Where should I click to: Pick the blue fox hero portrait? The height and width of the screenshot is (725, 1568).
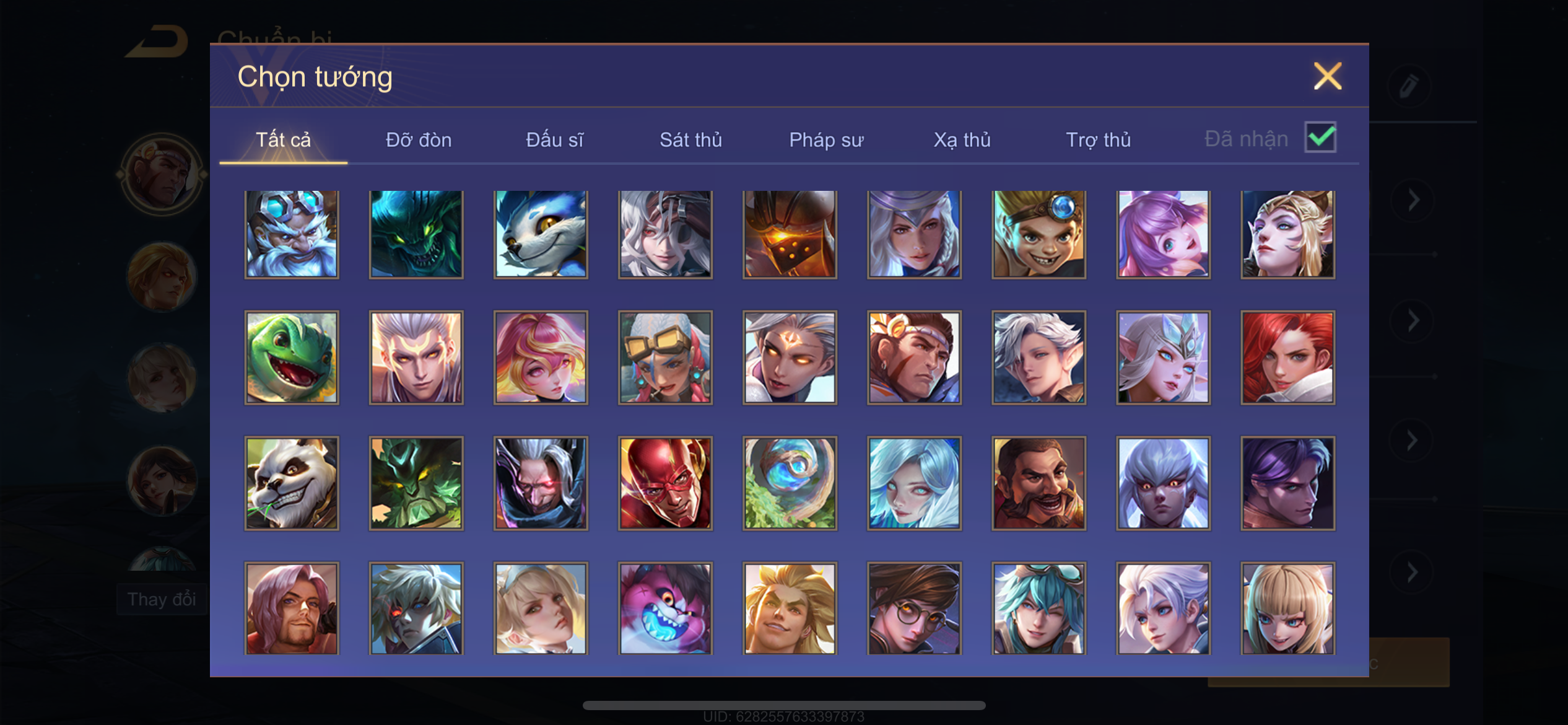(x=541, y=234)
